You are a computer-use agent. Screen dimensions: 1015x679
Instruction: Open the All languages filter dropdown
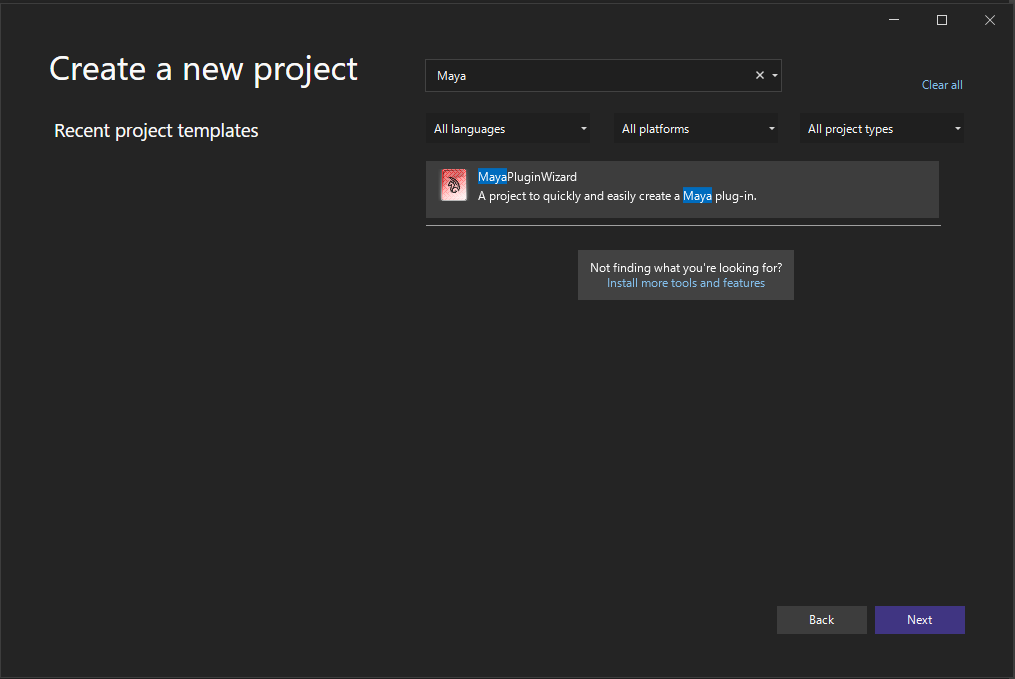click(507, 129)
